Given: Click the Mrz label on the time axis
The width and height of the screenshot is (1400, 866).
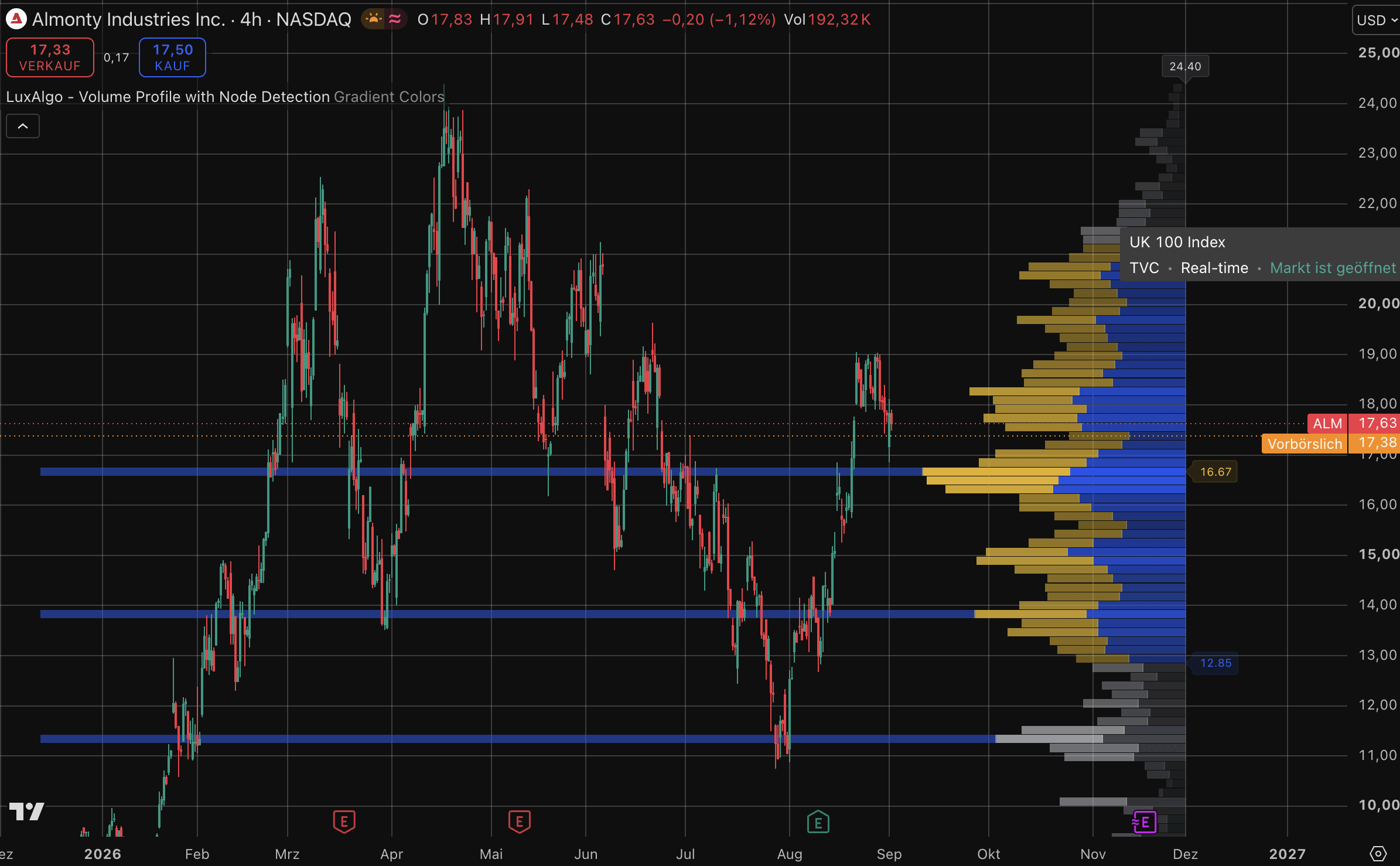Looking at the screenshot, I should tap(287, 854).
